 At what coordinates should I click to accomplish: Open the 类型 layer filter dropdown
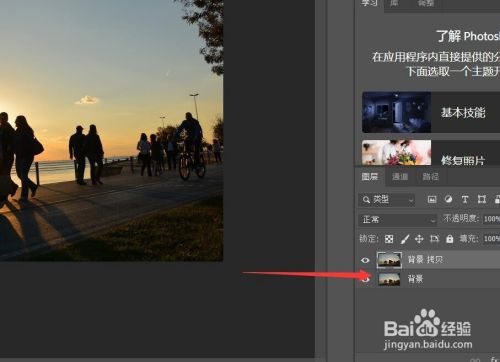point(387,200)
